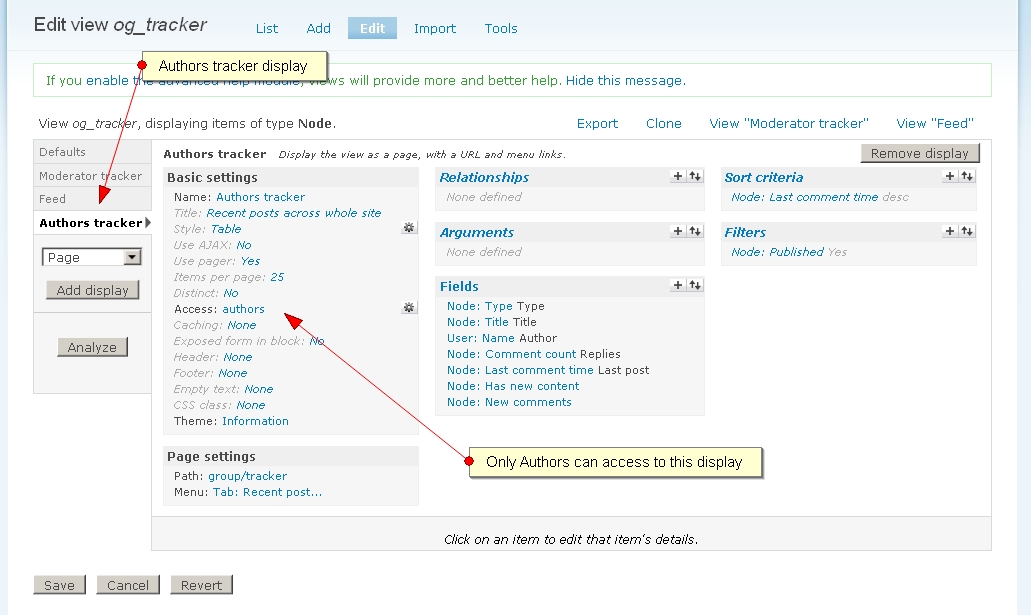Edit Menu Tab: Recent post...

[x=267, y=492]
